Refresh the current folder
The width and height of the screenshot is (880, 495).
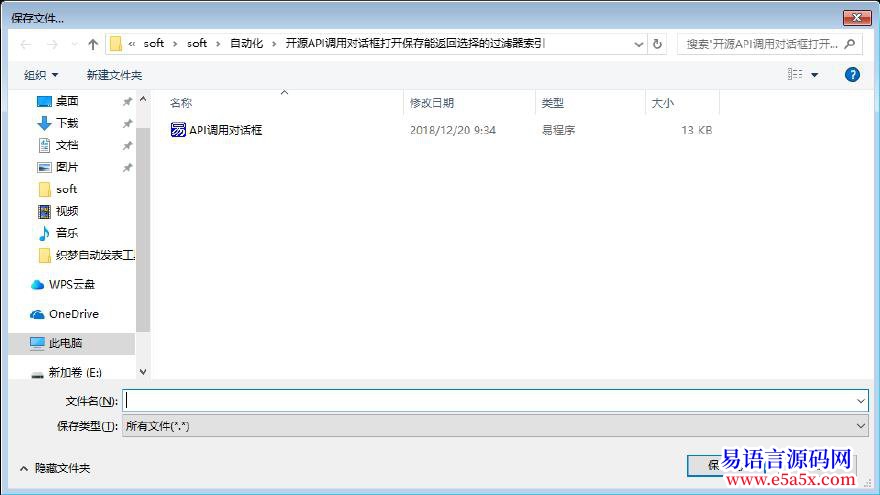[657, 44]
